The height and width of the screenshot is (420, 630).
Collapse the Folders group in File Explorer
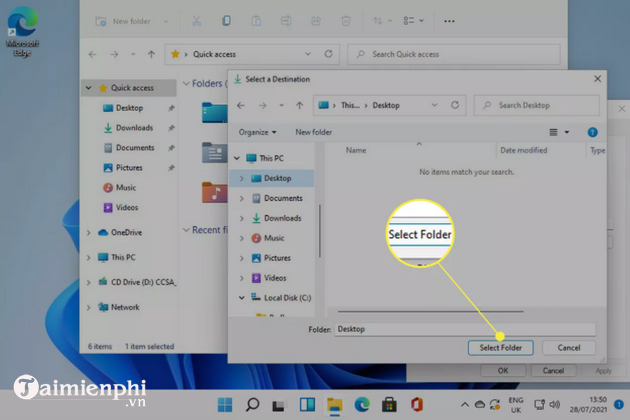pos(186,83)
